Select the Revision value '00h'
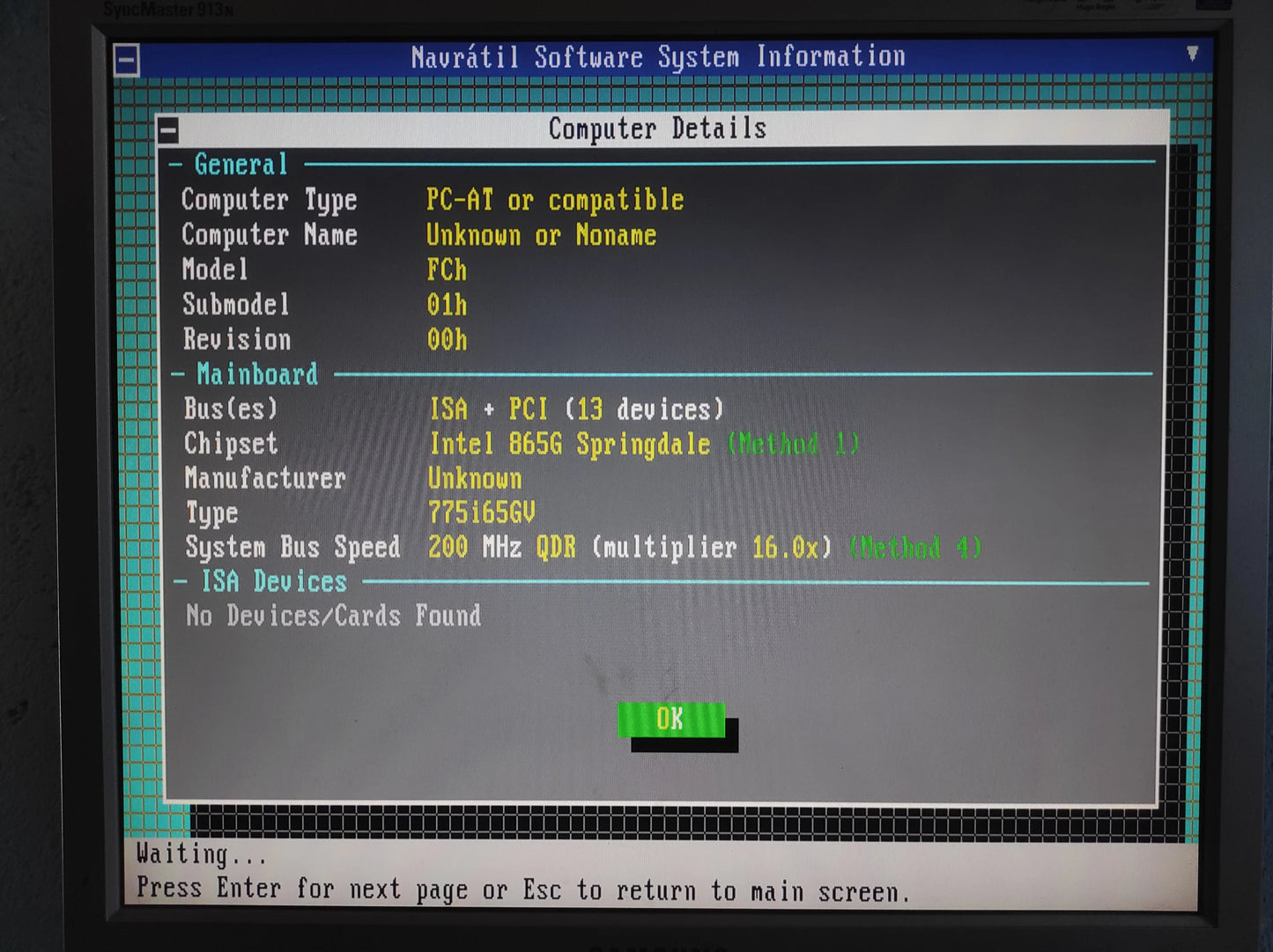 tap(447, 340)
